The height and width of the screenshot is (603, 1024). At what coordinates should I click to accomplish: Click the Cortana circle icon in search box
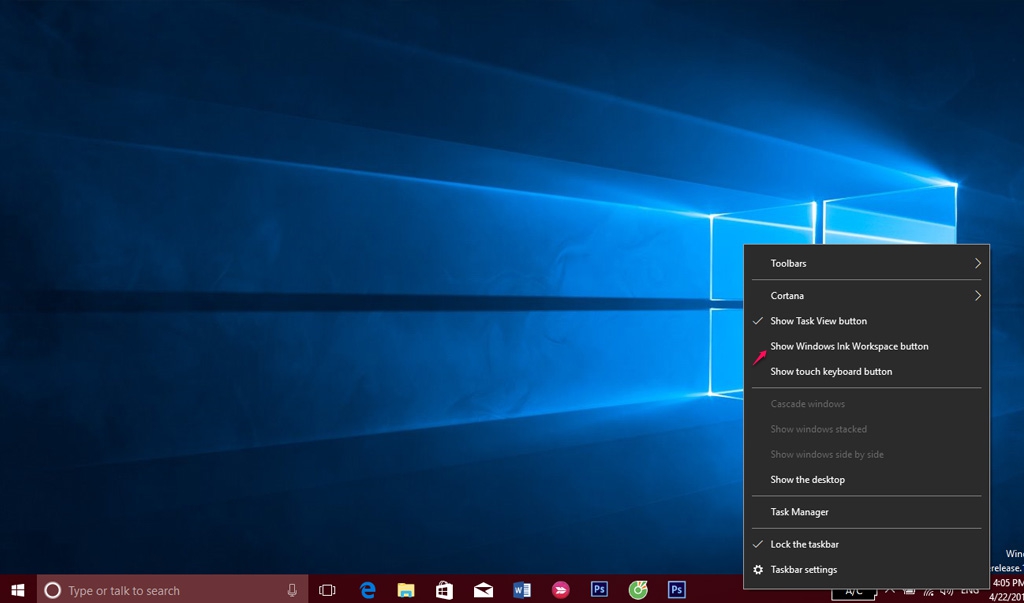53,590
